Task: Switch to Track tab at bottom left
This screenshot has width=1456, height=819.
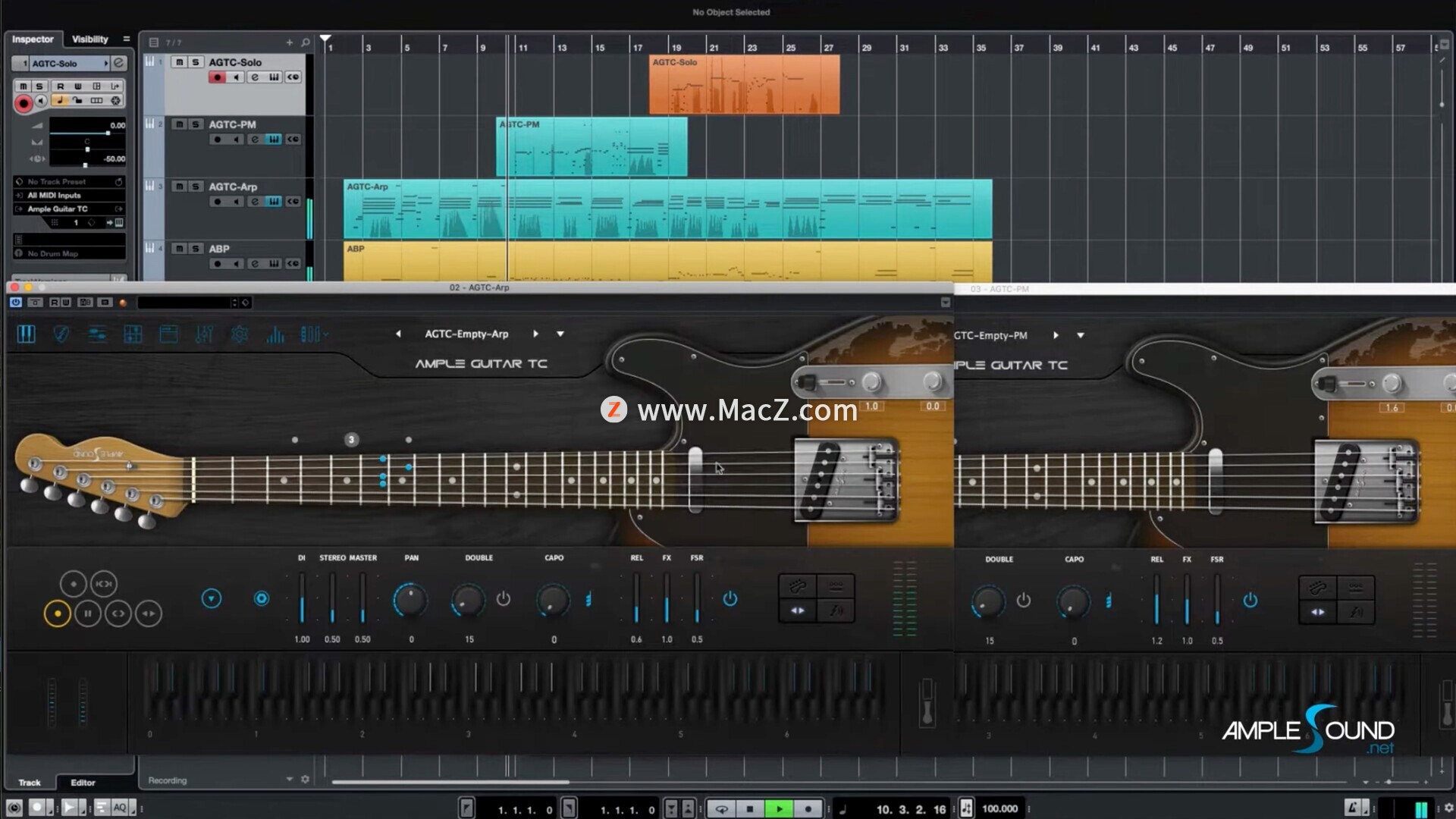Action: (30, 783)
